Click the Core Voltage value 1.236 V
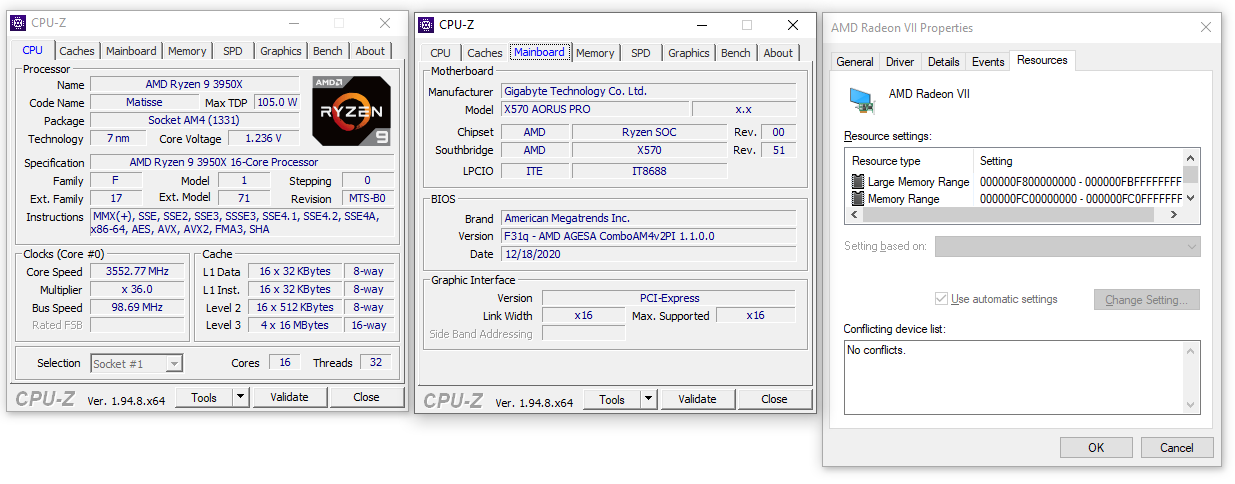This screenshot has width=1235, height=484. [263, 138]
